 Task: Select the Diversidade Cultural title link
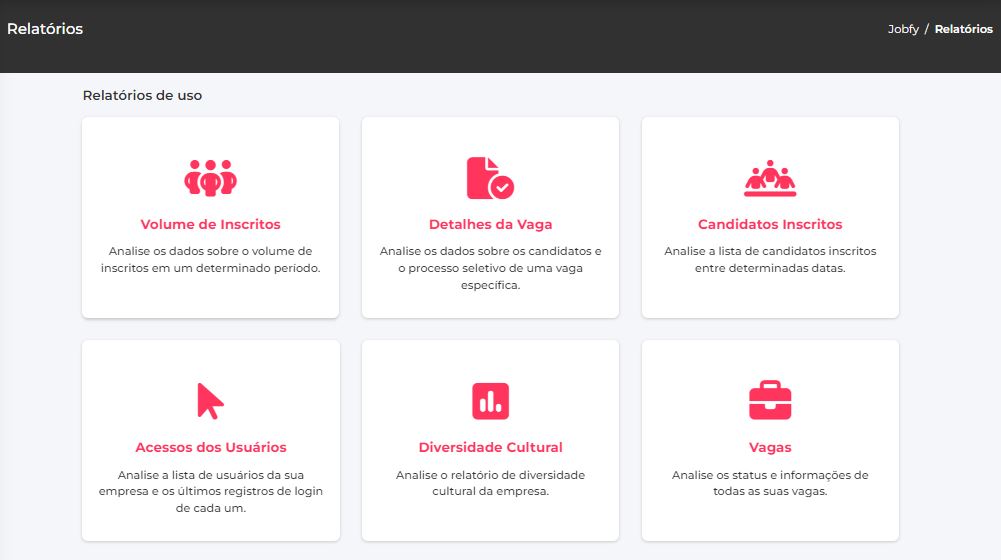[490, 448]
